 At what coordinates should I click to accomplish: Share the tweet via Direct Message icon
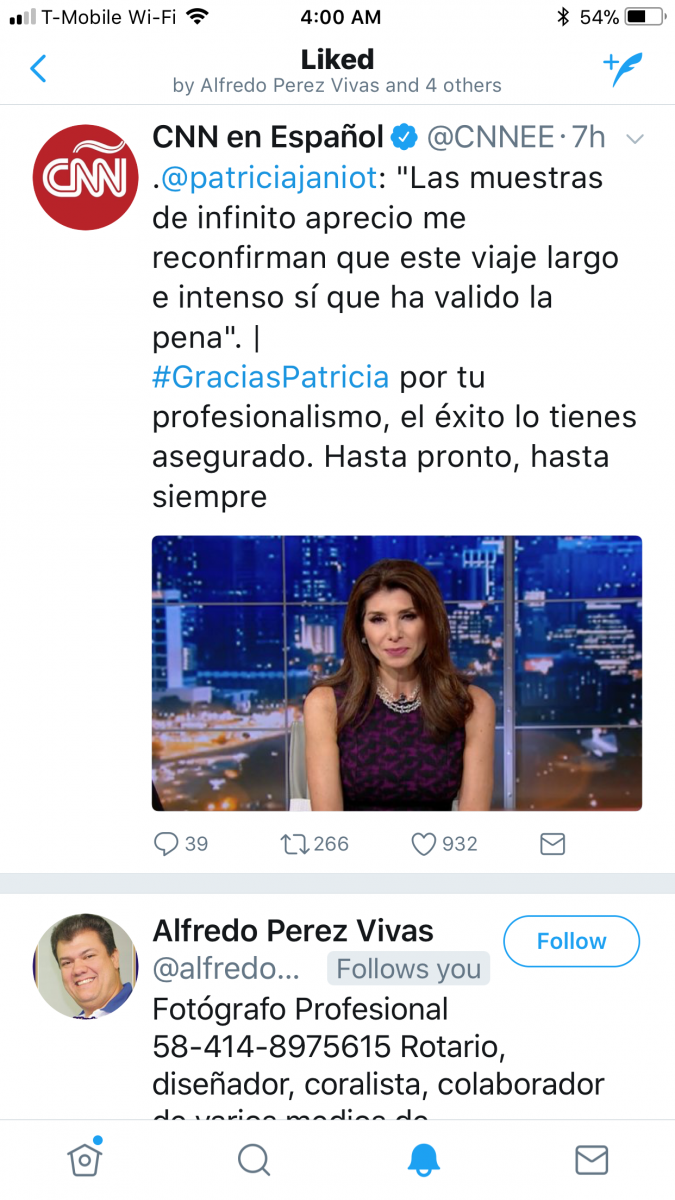tap(553, 844)
